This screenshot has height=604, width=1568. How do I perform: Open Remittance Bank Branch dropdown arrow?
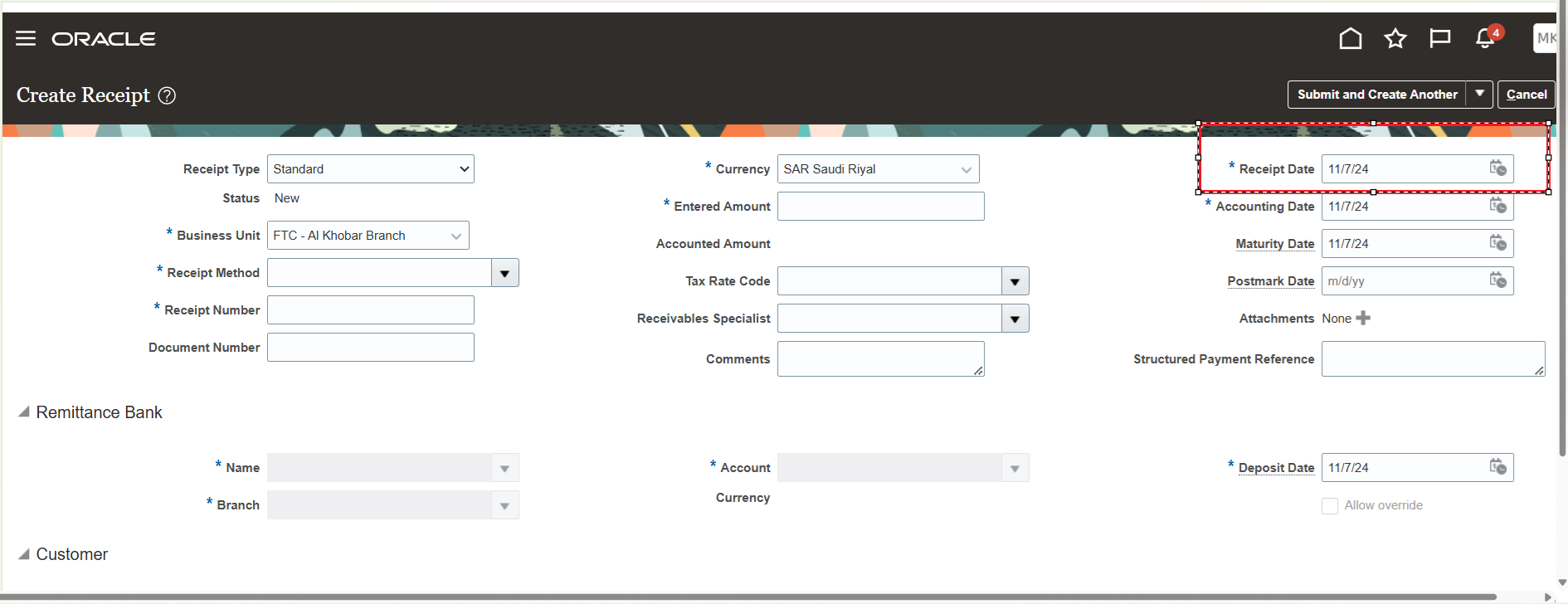coord(505,505)
